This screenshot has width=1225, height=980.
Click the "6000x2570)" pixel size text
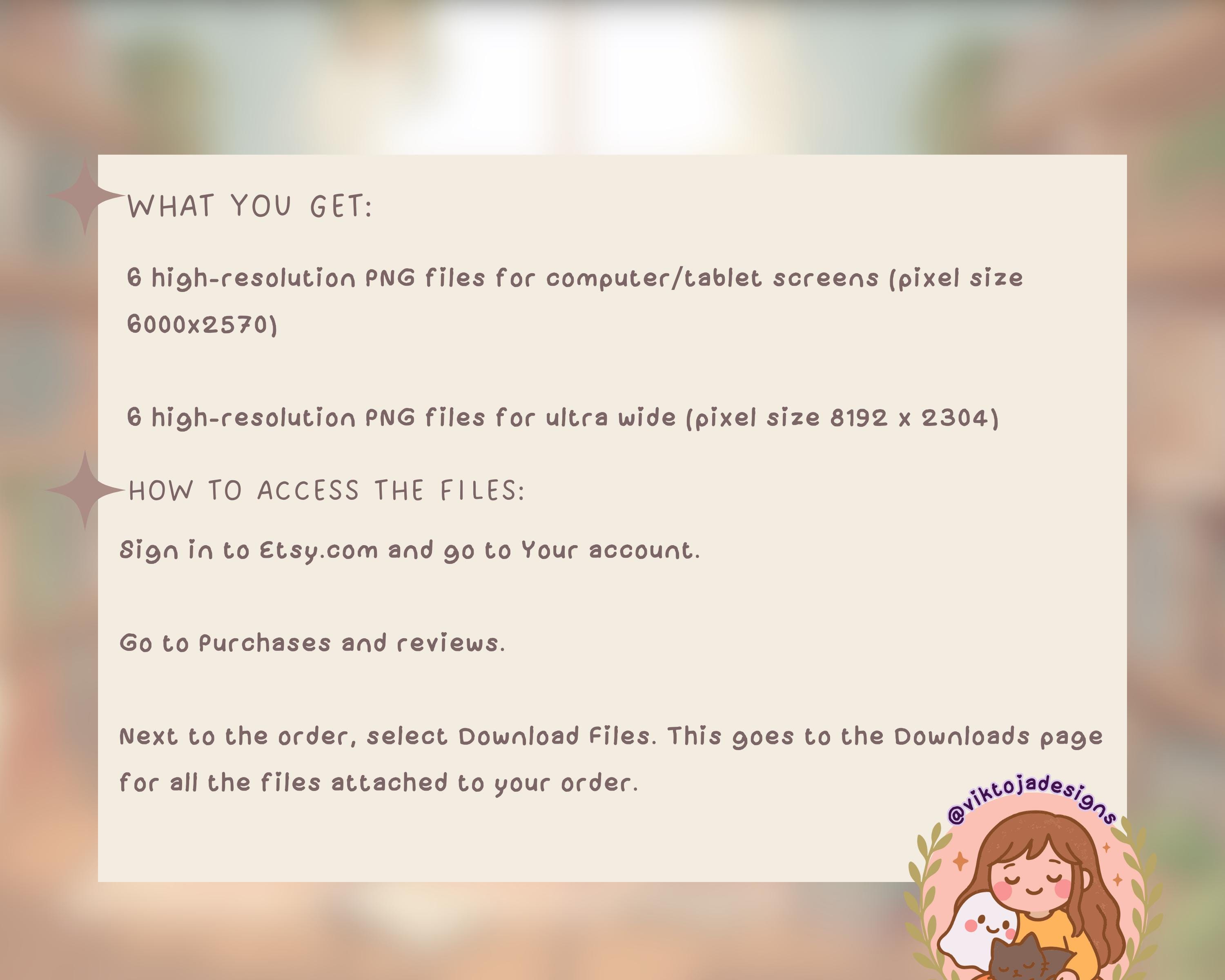click(202, 325)
